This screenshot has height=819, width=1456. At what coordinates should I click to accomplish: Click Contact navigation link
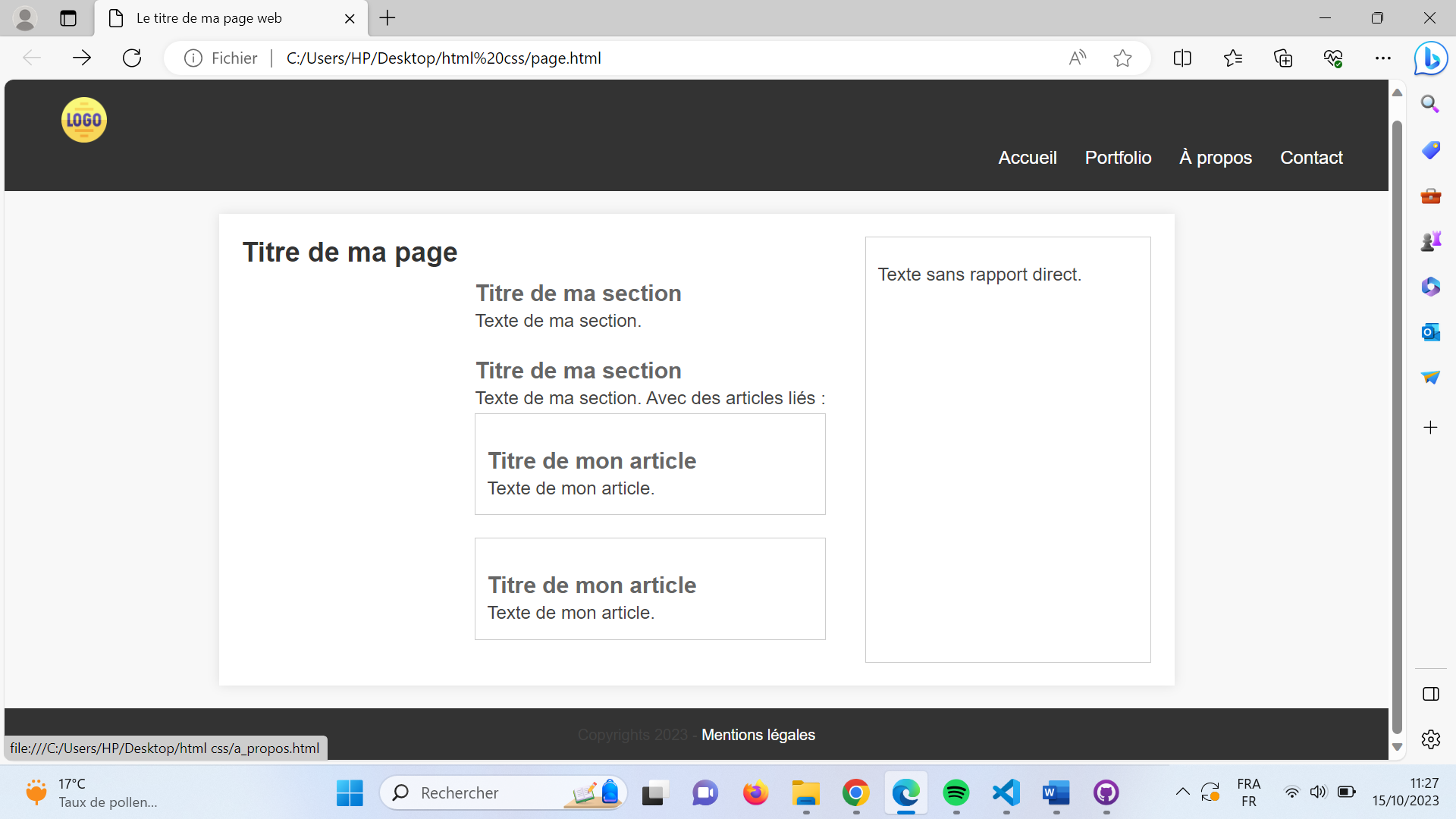(1311, 158)
